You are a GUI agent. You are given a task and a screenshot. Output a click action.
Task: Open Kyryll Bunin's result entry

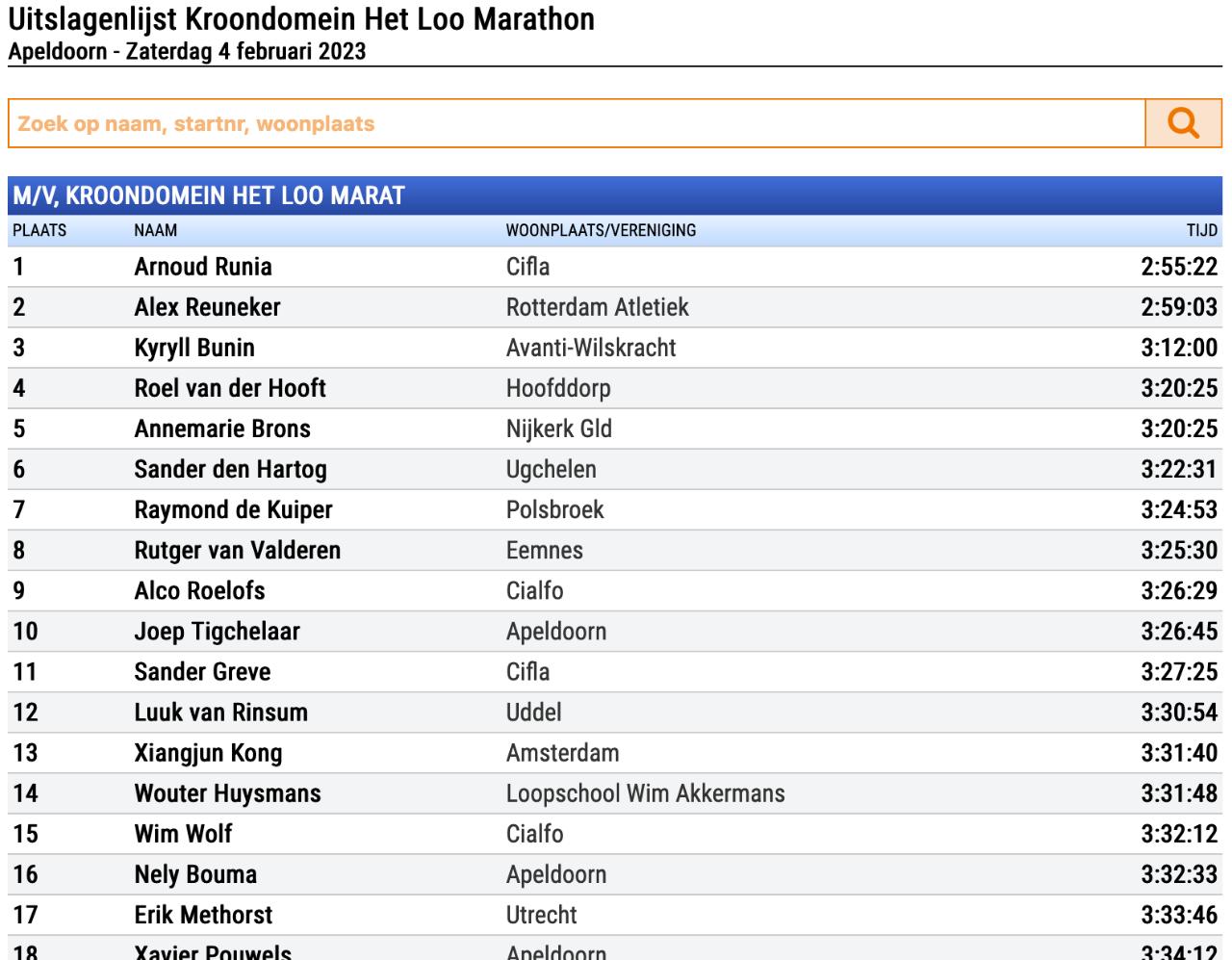(616, 348)
